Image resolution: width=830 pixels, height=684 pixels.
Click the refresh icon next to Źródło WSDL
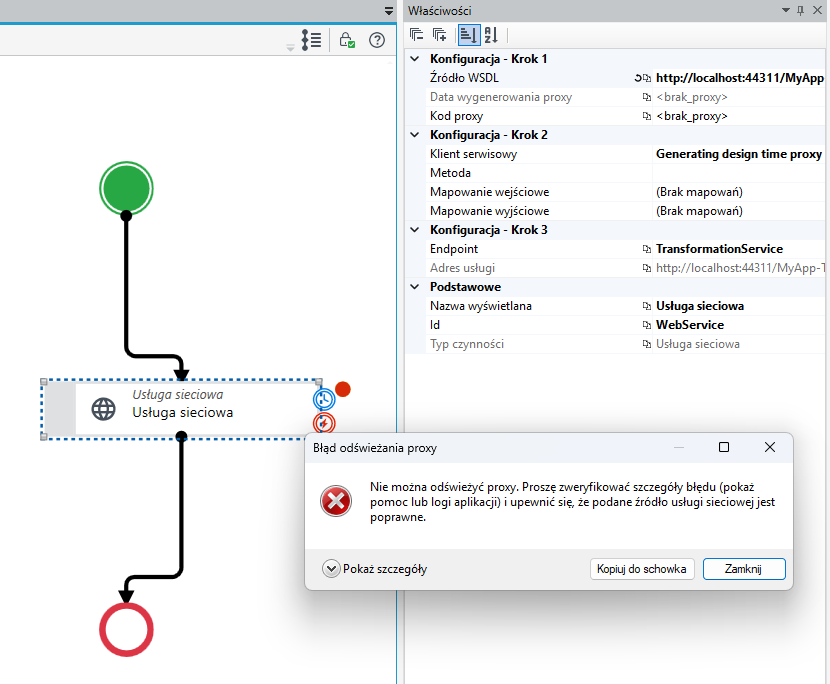point(638,78)
